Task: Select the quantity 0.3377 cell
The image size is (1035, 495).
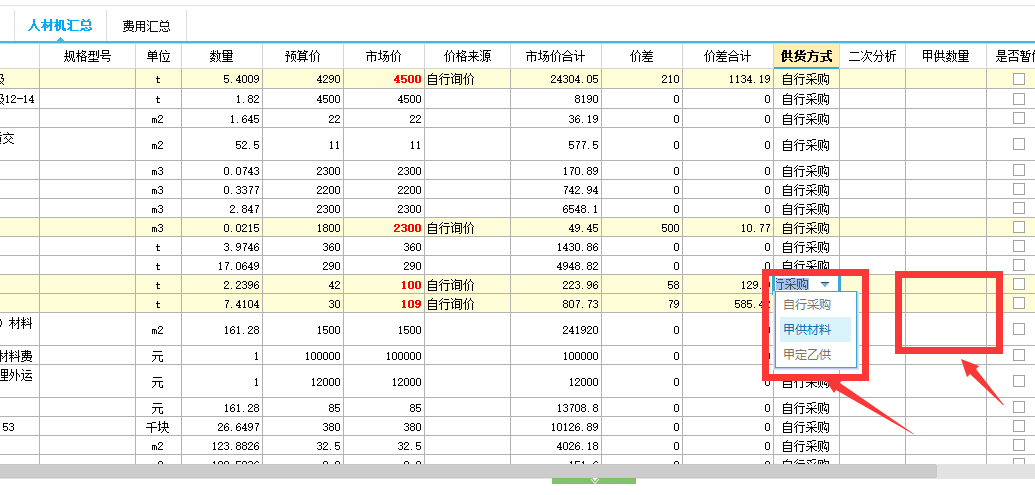Action: tap(222, 190)
